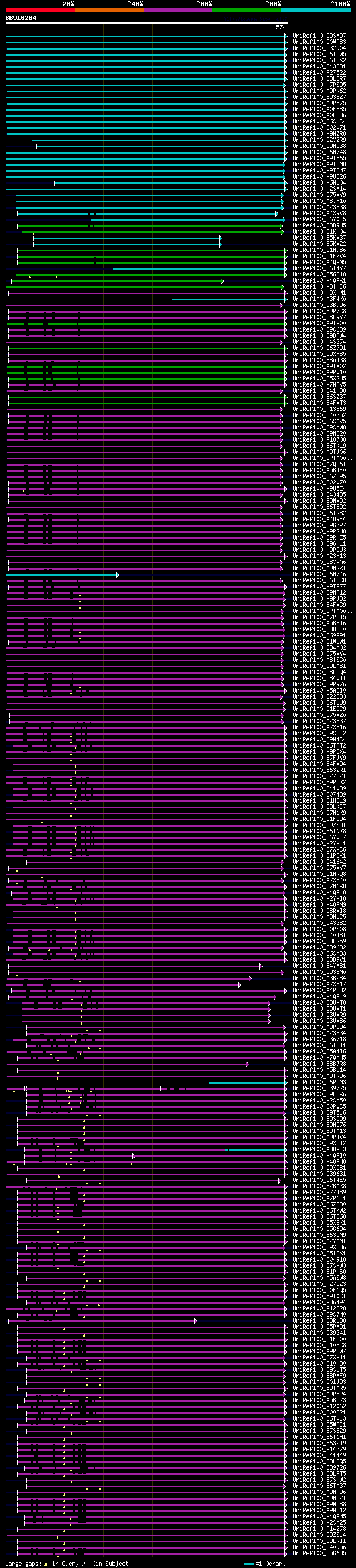Click the red 20% identity legend bar
This screenshot has width=356, height=1568.
(x=39, y=10)
